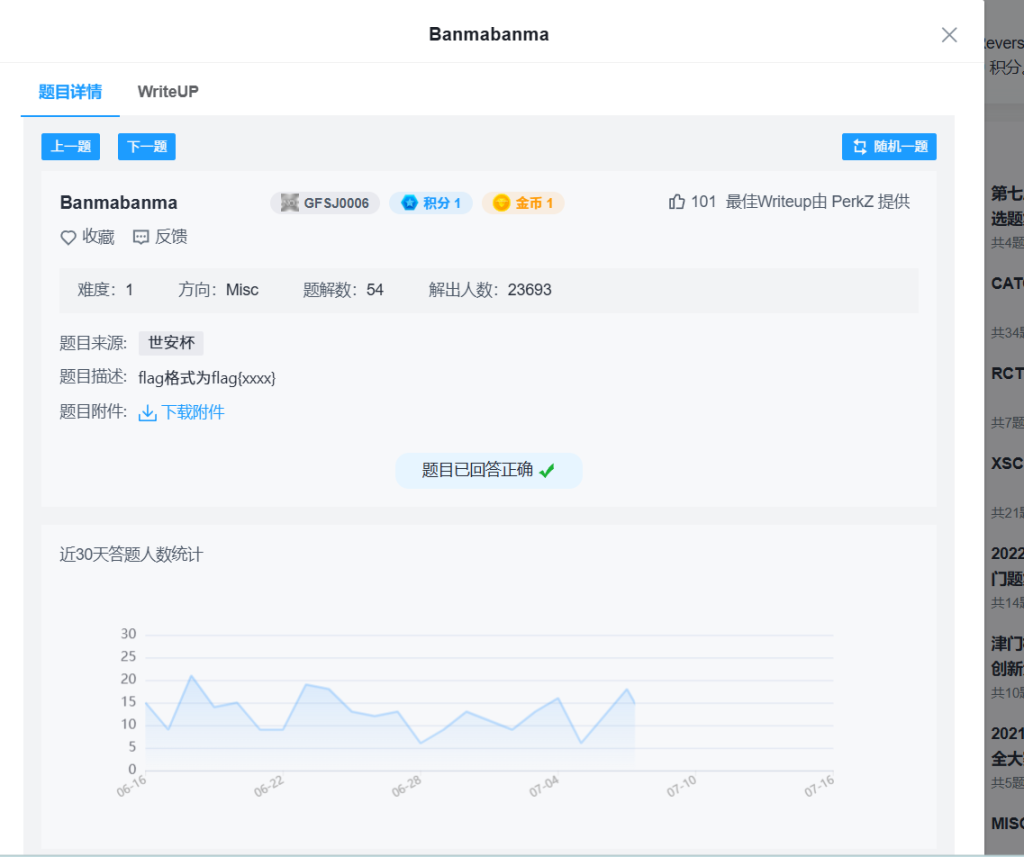Click the blue 积分 1 badge
Image resolution: width=1024 pixels, height=857 pixels.
point(431,203)
